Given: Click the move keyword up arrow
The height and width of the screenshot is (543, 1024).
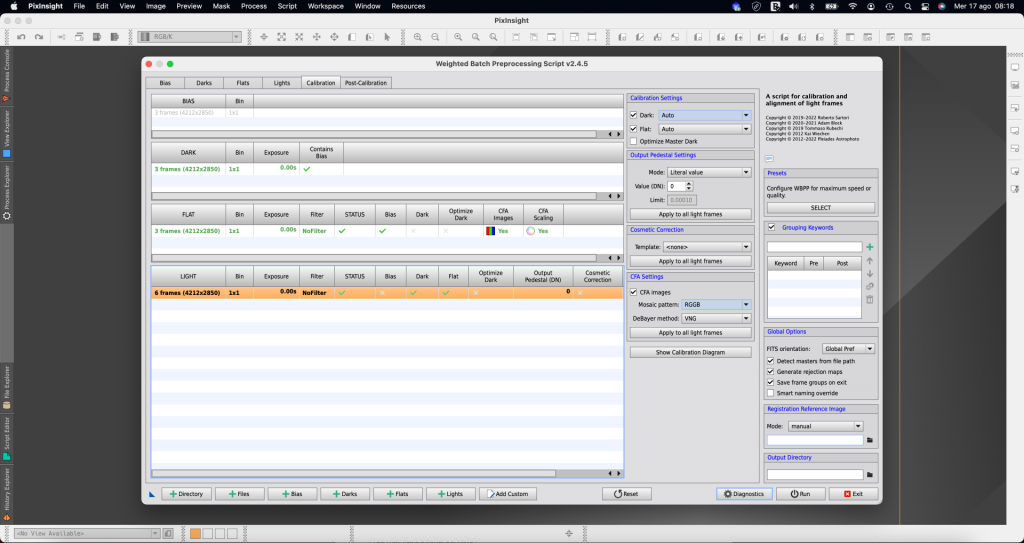Looking at the screenshot, I should click(x=870, y=260).
